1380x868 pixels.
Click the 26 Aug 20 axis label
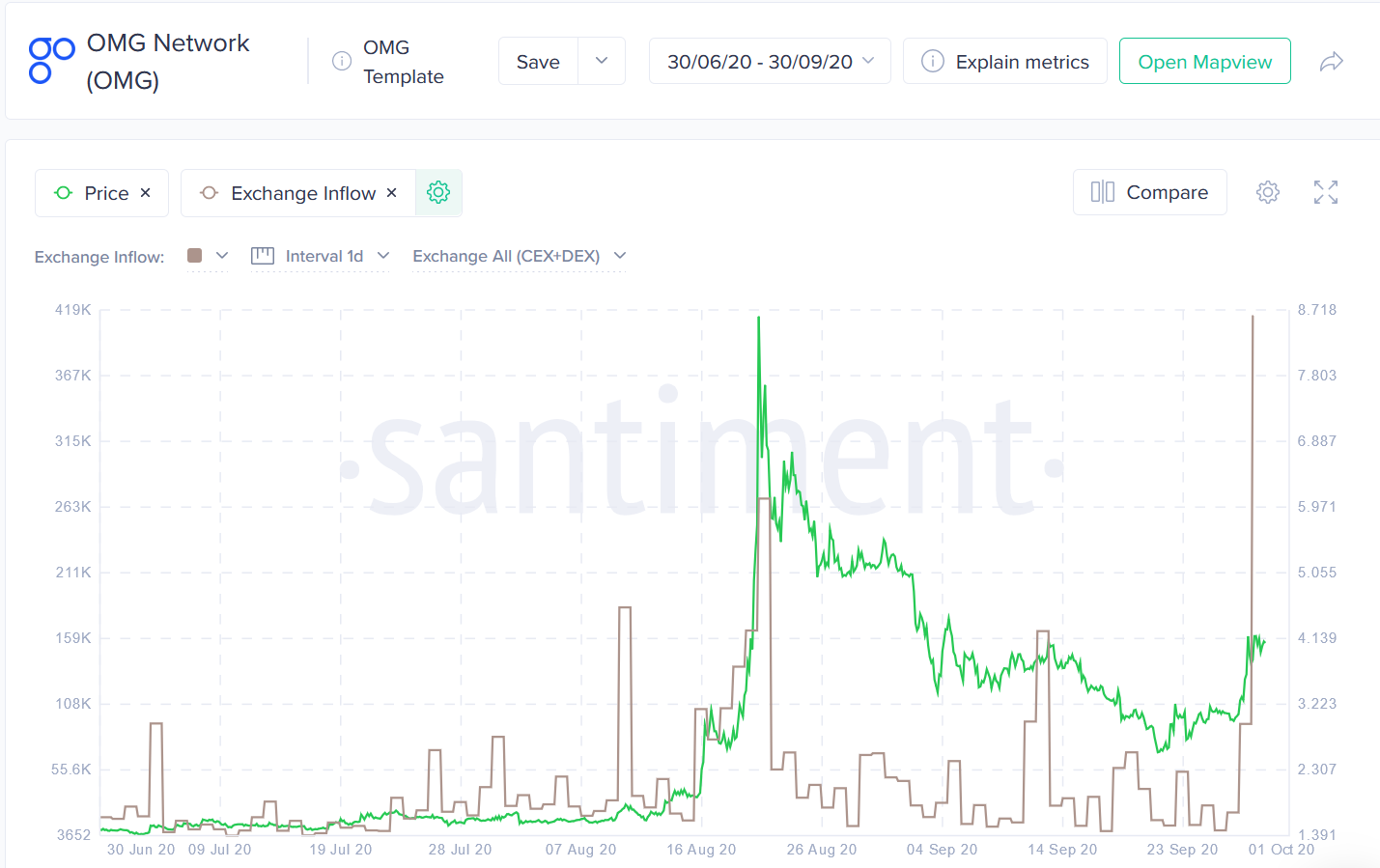coord(822,850)
